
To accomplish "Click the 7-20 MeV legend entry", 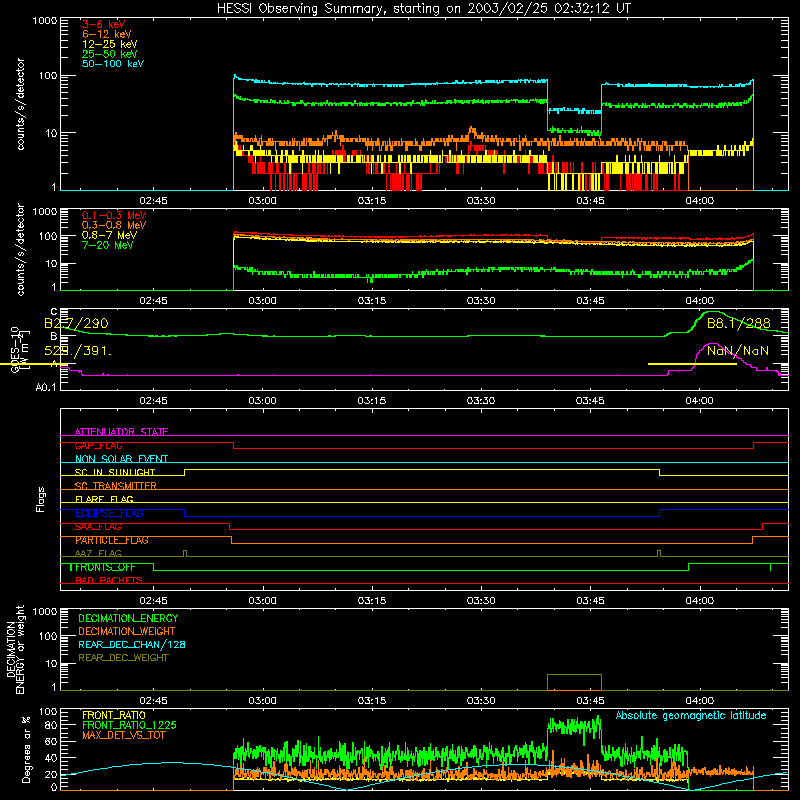I will [x=107, y=245].
